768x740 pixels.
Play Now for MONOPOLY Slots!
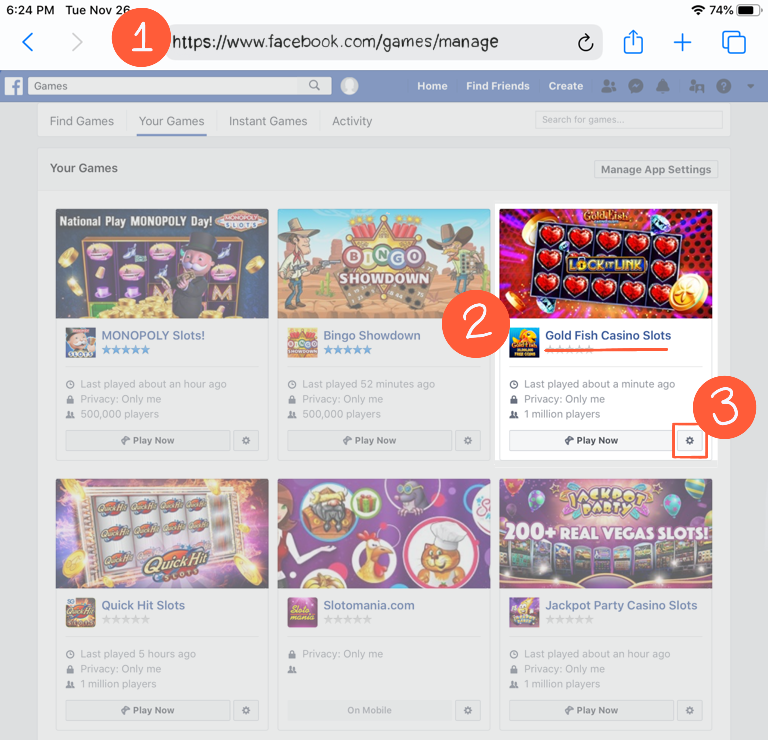[x=148, y=440]
